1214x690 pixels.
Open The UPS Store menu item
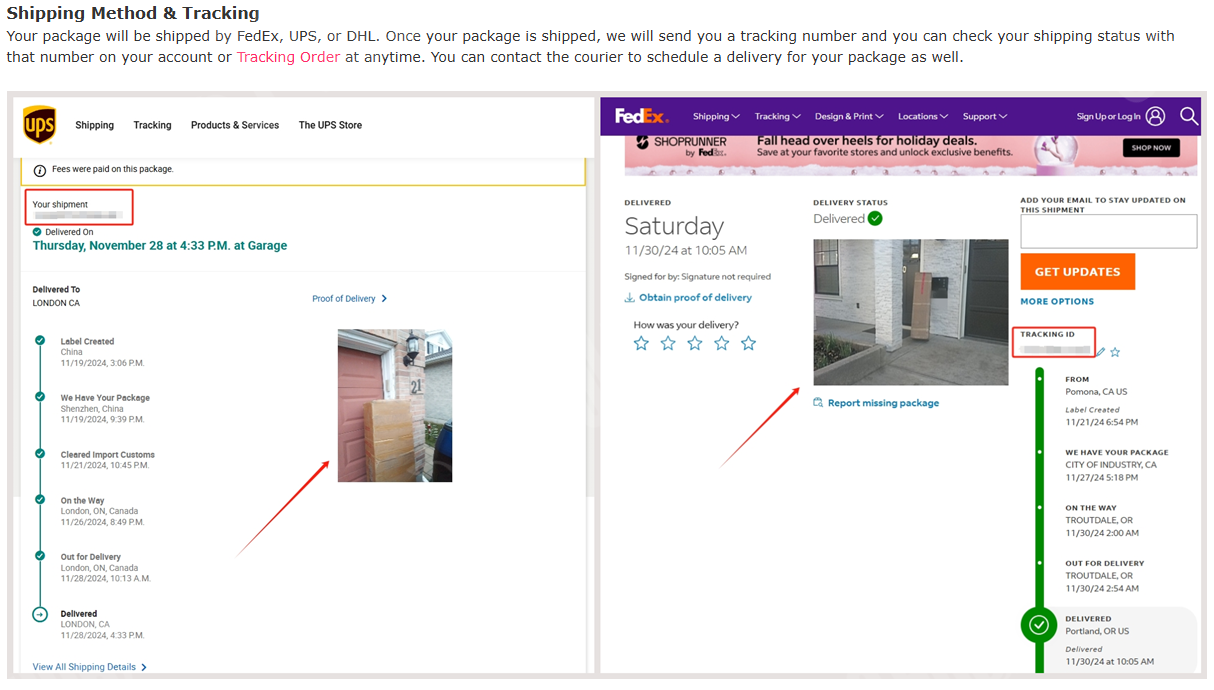[x=330, y=125]
